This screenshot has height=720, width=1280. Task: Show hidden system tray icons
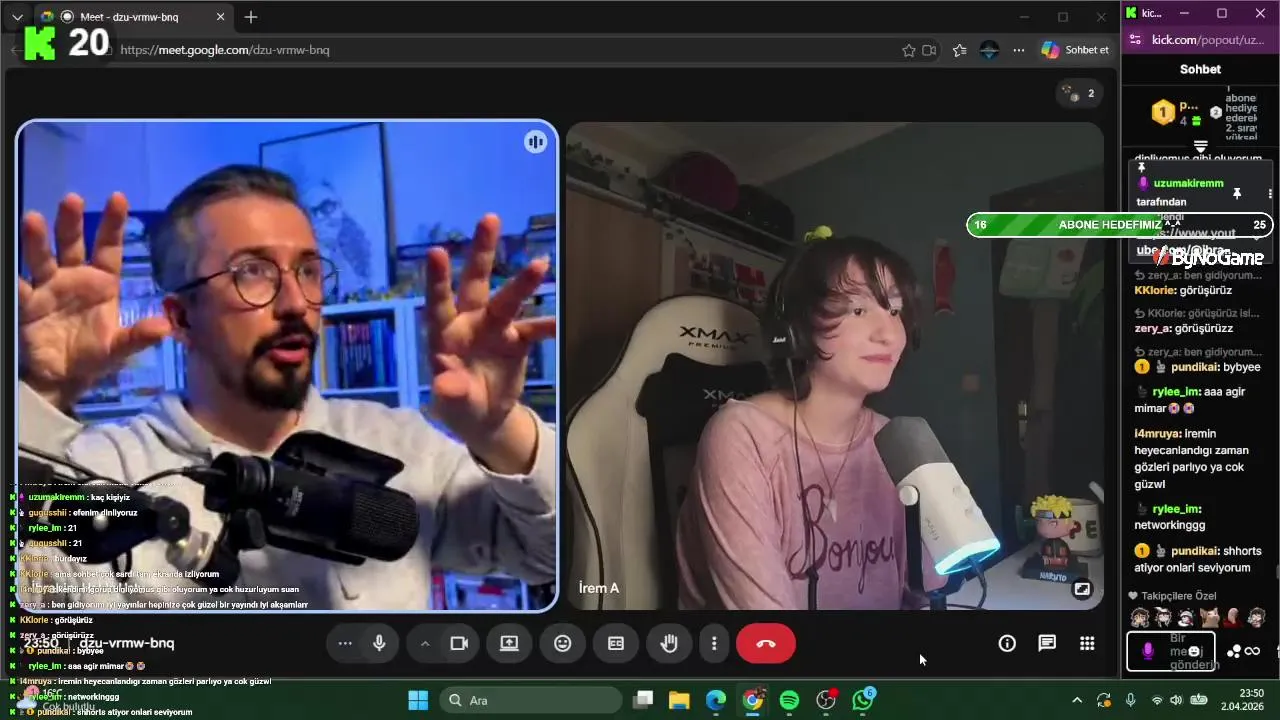click(x=1076, y=700)
